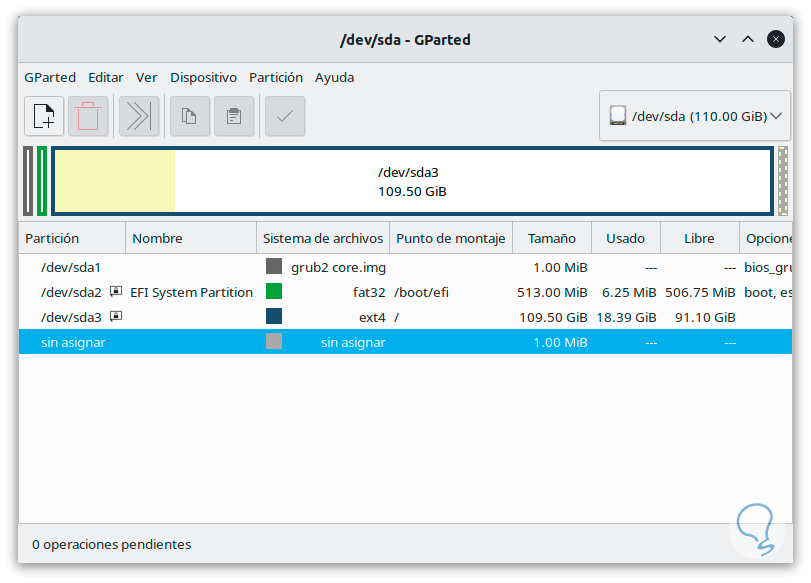The width and height of the screenshot is (811, 583).
Task: Close the GParted window
Action: [776, 39]
